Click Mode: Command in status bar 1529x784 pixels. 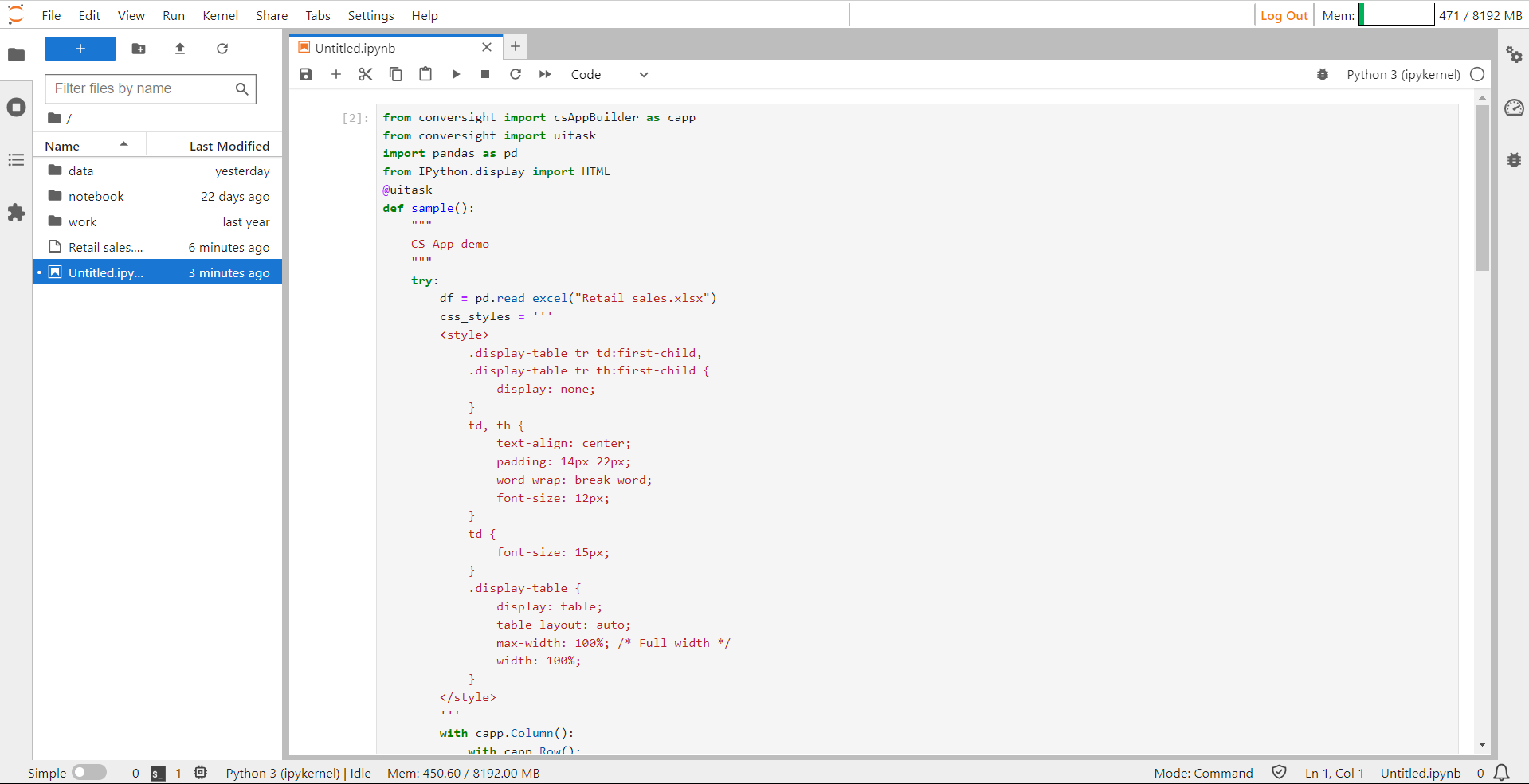[1203, 773]
